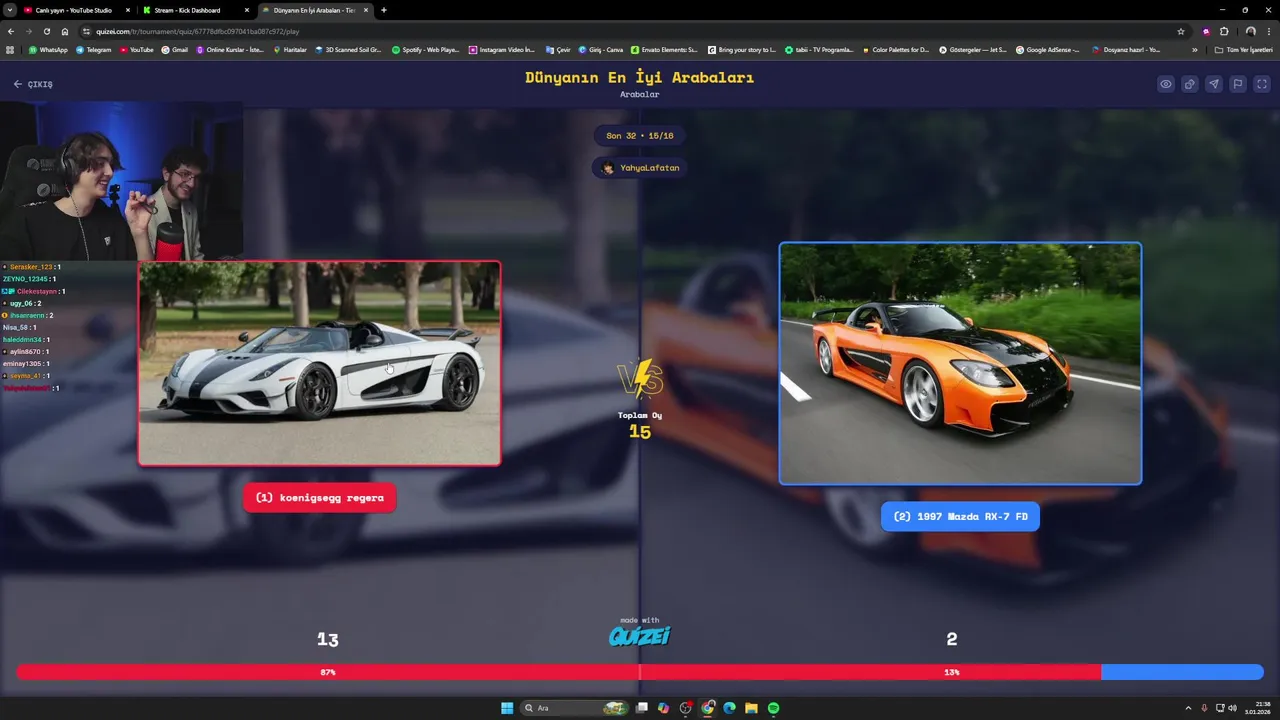Click the volume icon in system tray
The height and width of the screenshot is (720, 1280).
click(x=1232, y=708)
